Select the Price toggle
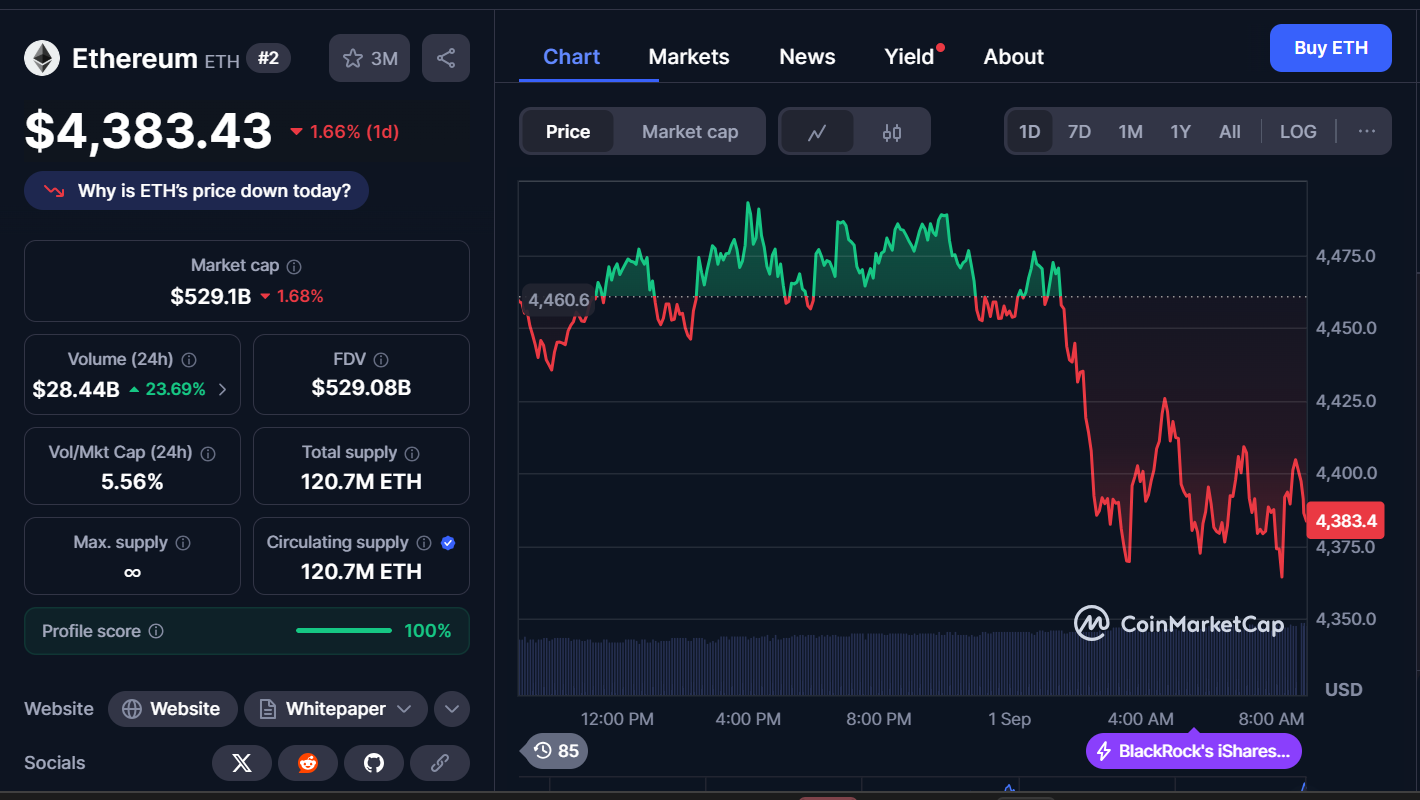 (568, 131)
